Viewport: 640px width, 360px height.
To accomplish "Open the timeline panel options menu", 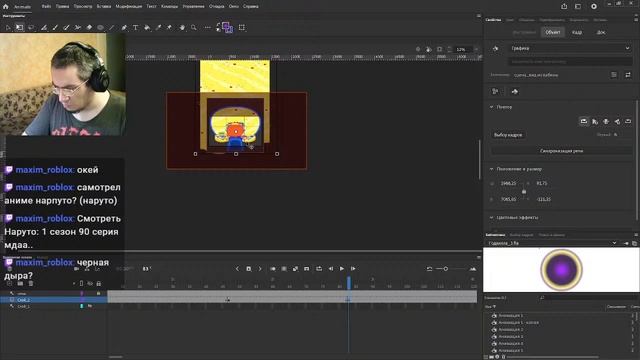I will (478, 257).
